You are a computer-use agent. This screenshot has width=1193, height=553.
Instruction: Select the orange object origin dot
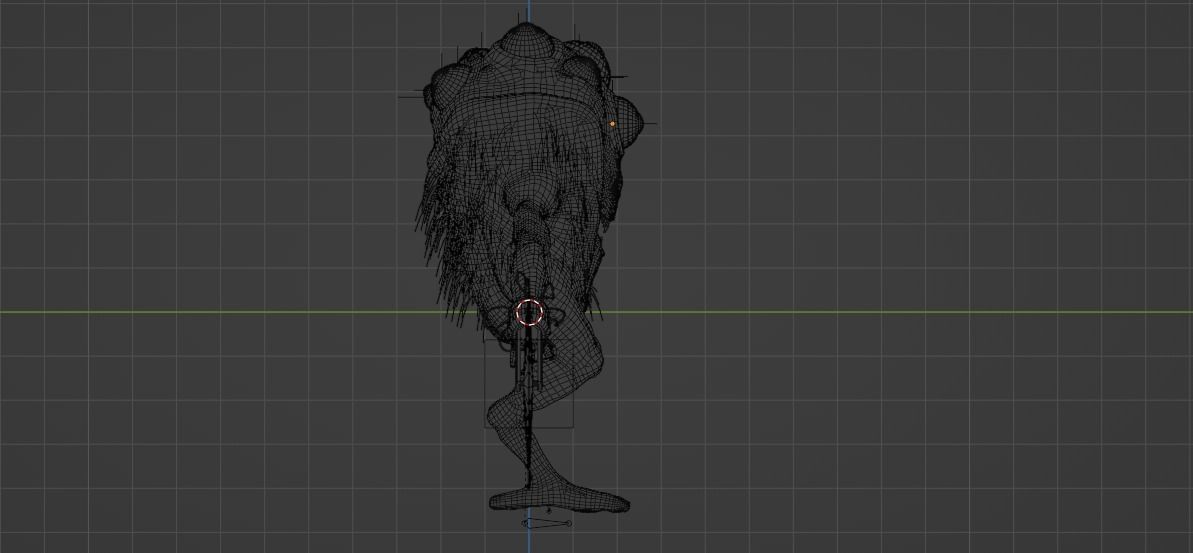pos(612,123)
